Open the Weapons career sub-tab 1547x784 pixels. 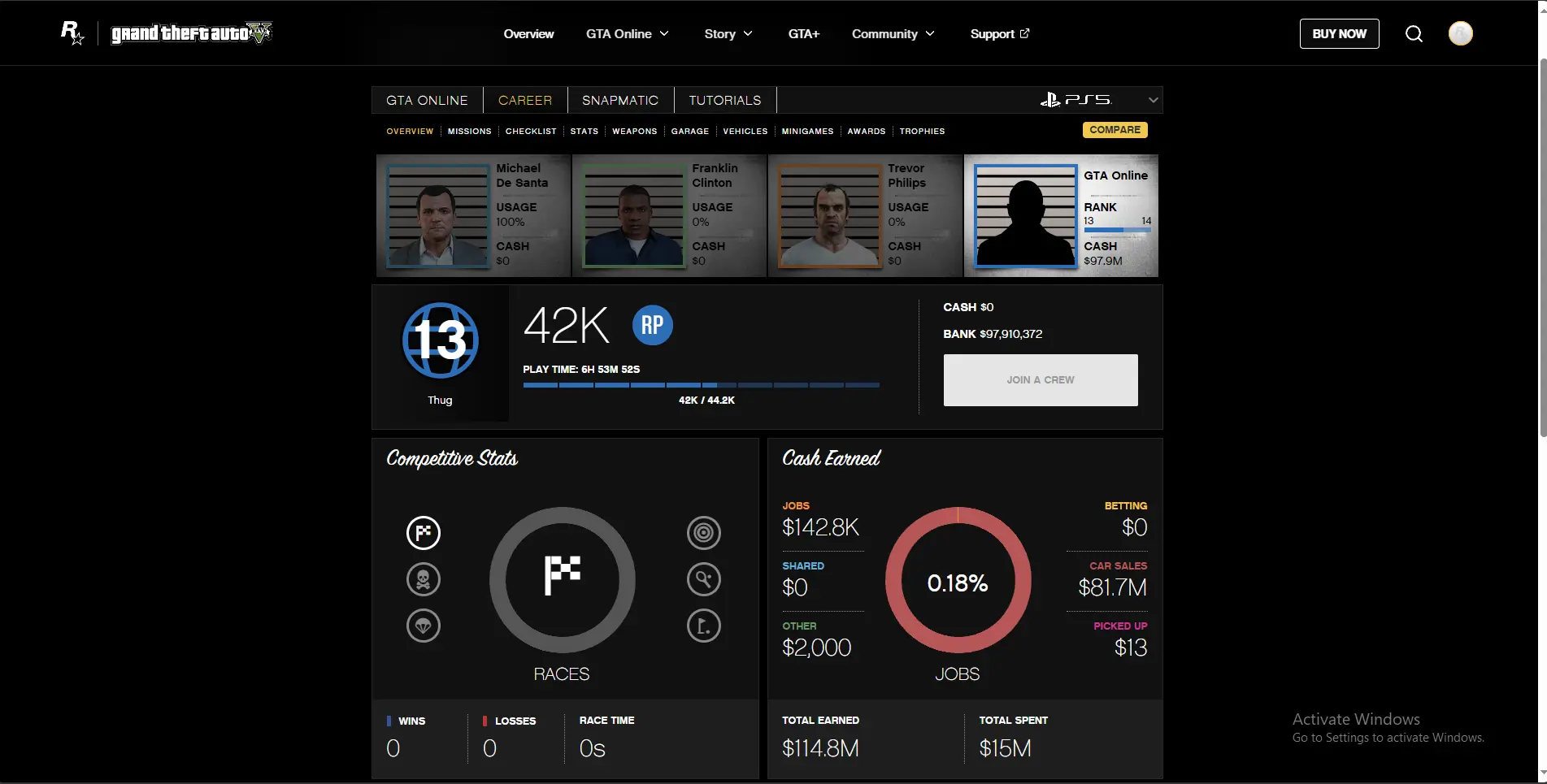point(634,131)
